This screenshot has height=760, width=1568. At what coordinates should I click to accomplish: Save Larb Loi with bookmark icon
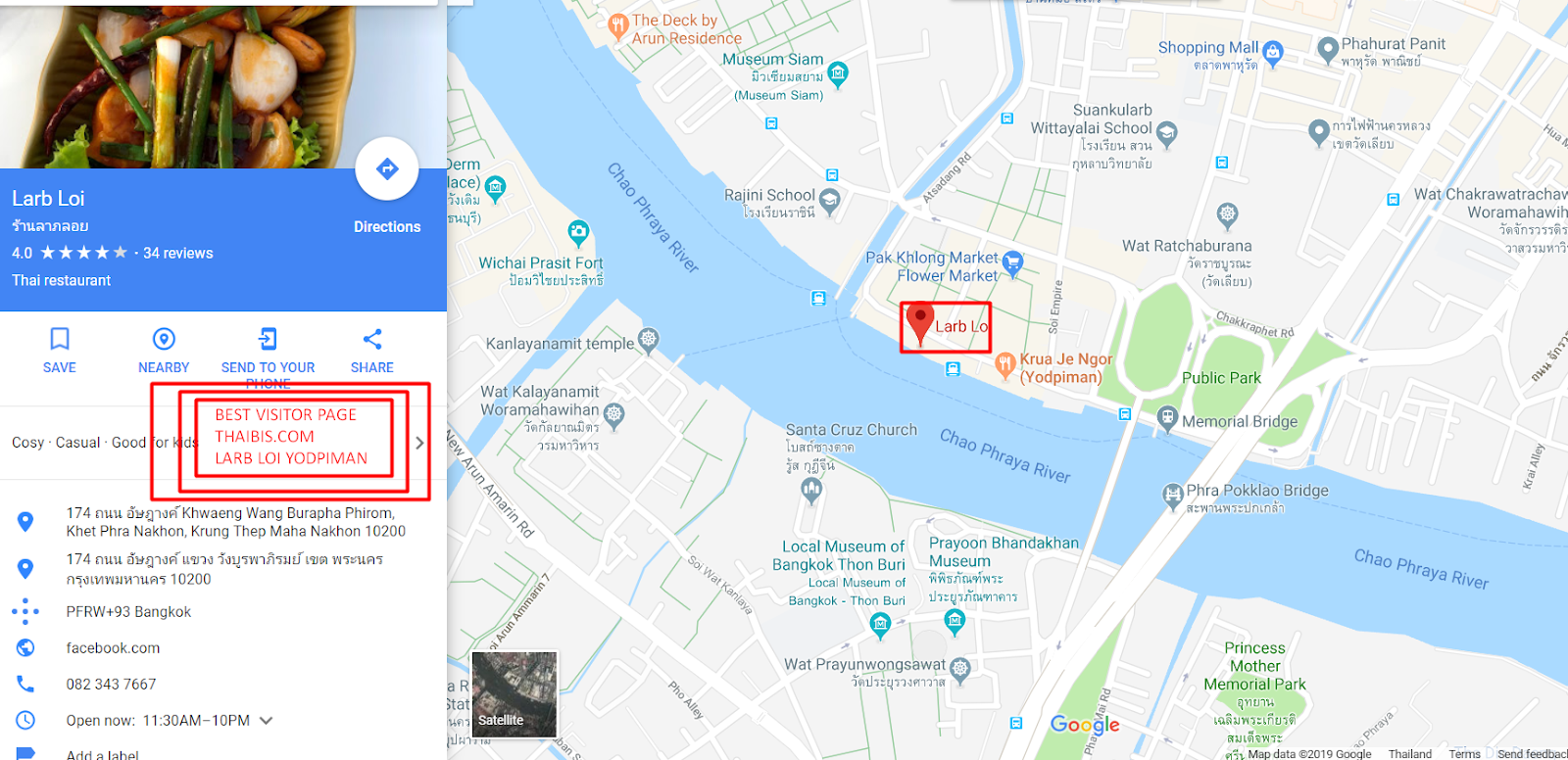point(60,339)
